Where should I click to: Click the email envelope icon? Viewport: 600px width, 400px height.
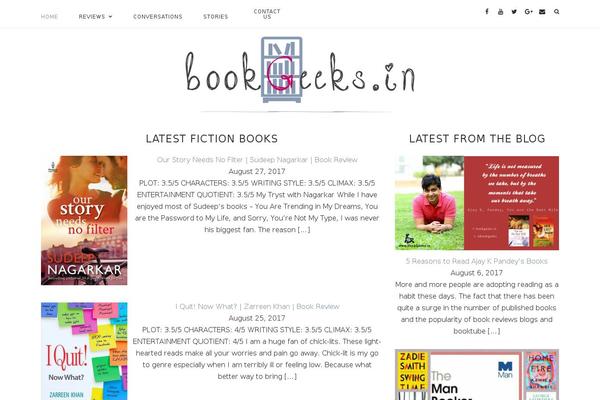pos(542,11)
